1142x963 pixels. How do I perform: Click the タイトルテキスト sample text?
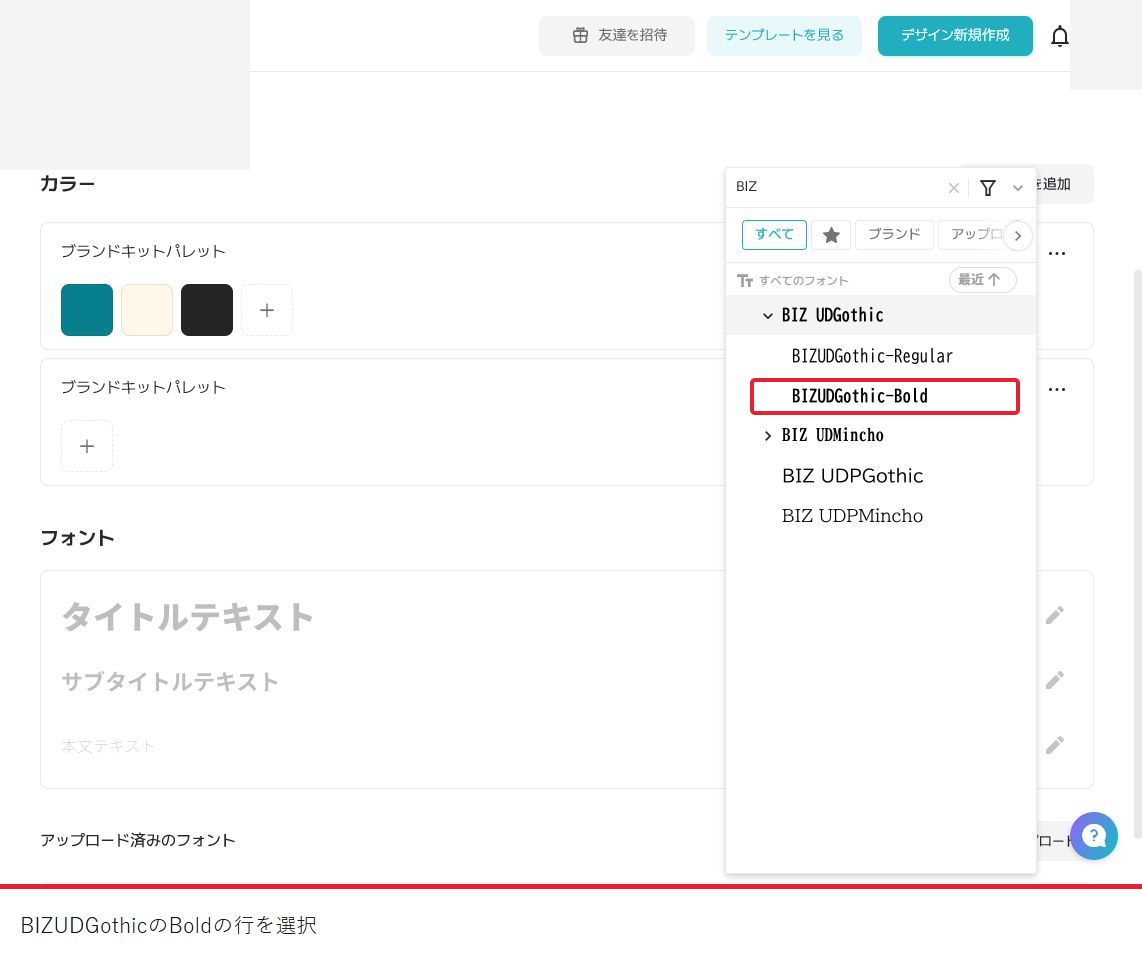pos(187,617)
